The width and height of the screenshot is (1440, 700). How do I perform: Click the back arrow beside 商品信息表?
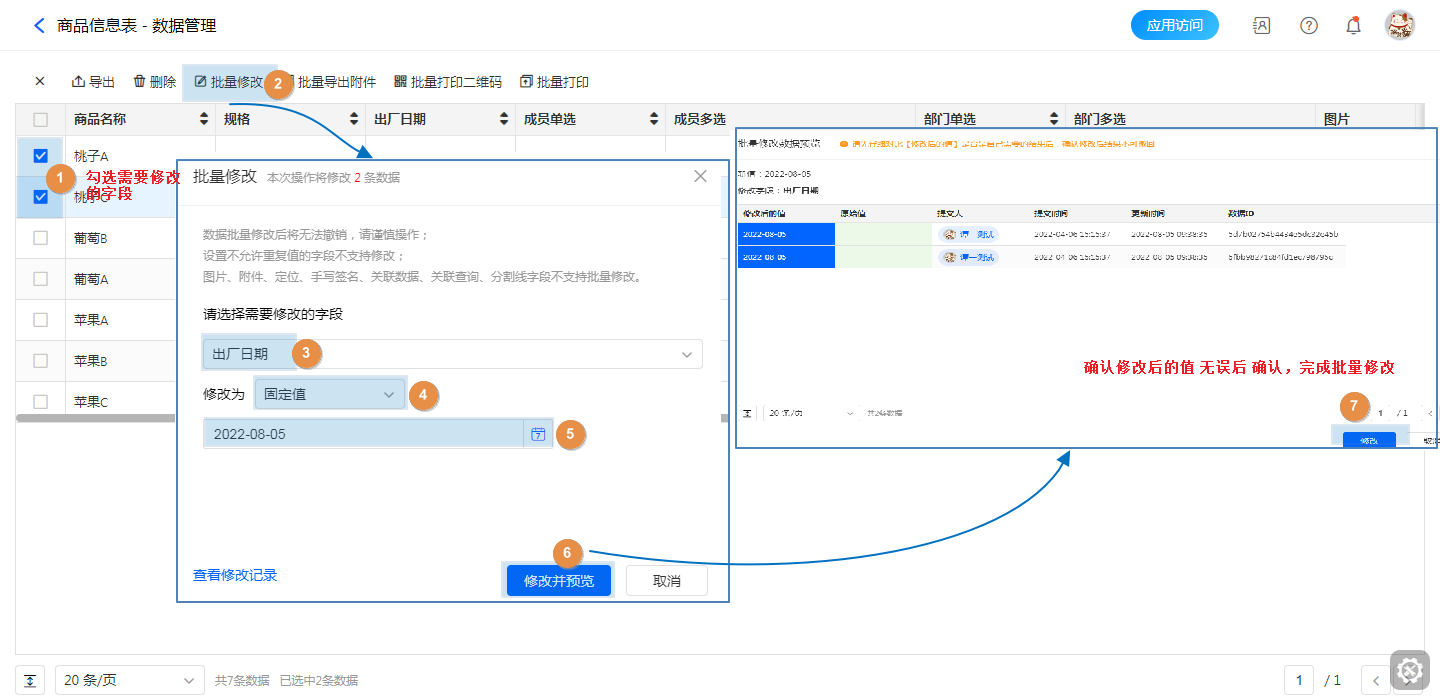(x=39, y=26)
